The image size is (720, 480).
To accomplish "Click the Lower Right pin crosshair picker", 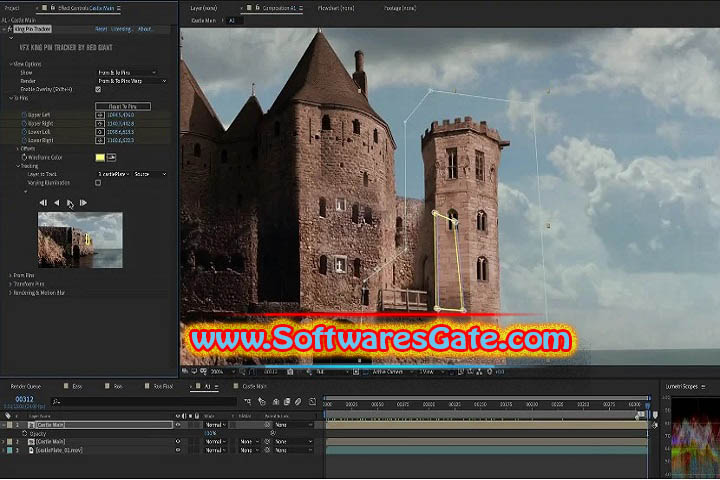I will (x=100, y=140).
